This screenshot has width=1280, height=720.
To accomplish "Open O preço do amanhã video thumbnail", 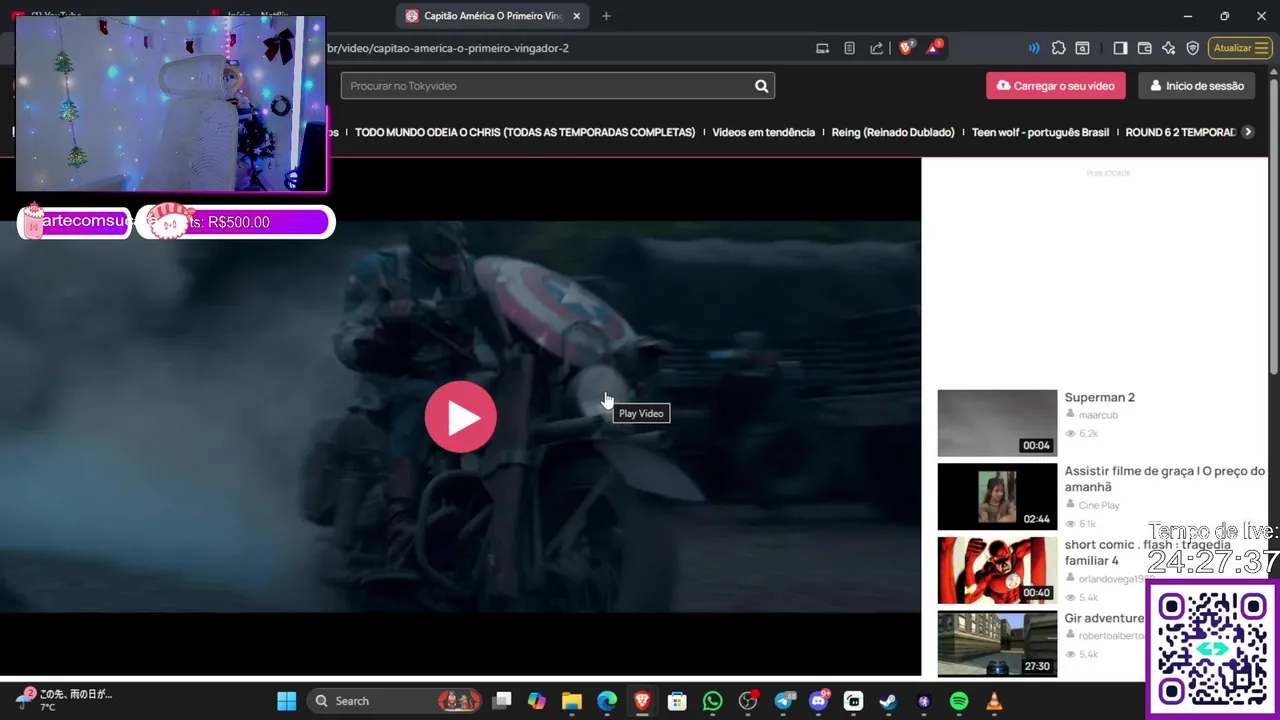I will [997, 496].
